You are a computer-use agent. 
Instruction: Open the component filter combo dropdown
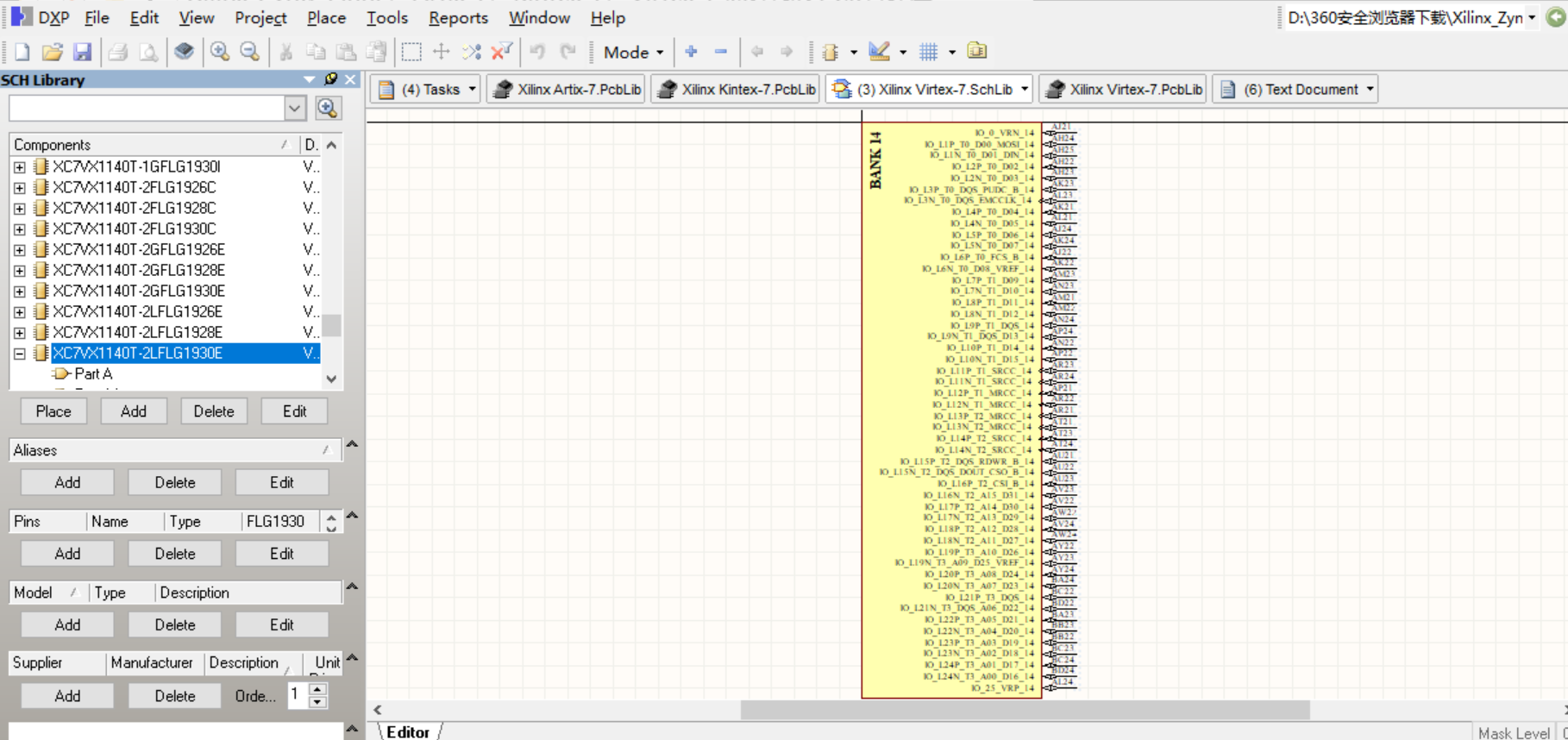295,108
